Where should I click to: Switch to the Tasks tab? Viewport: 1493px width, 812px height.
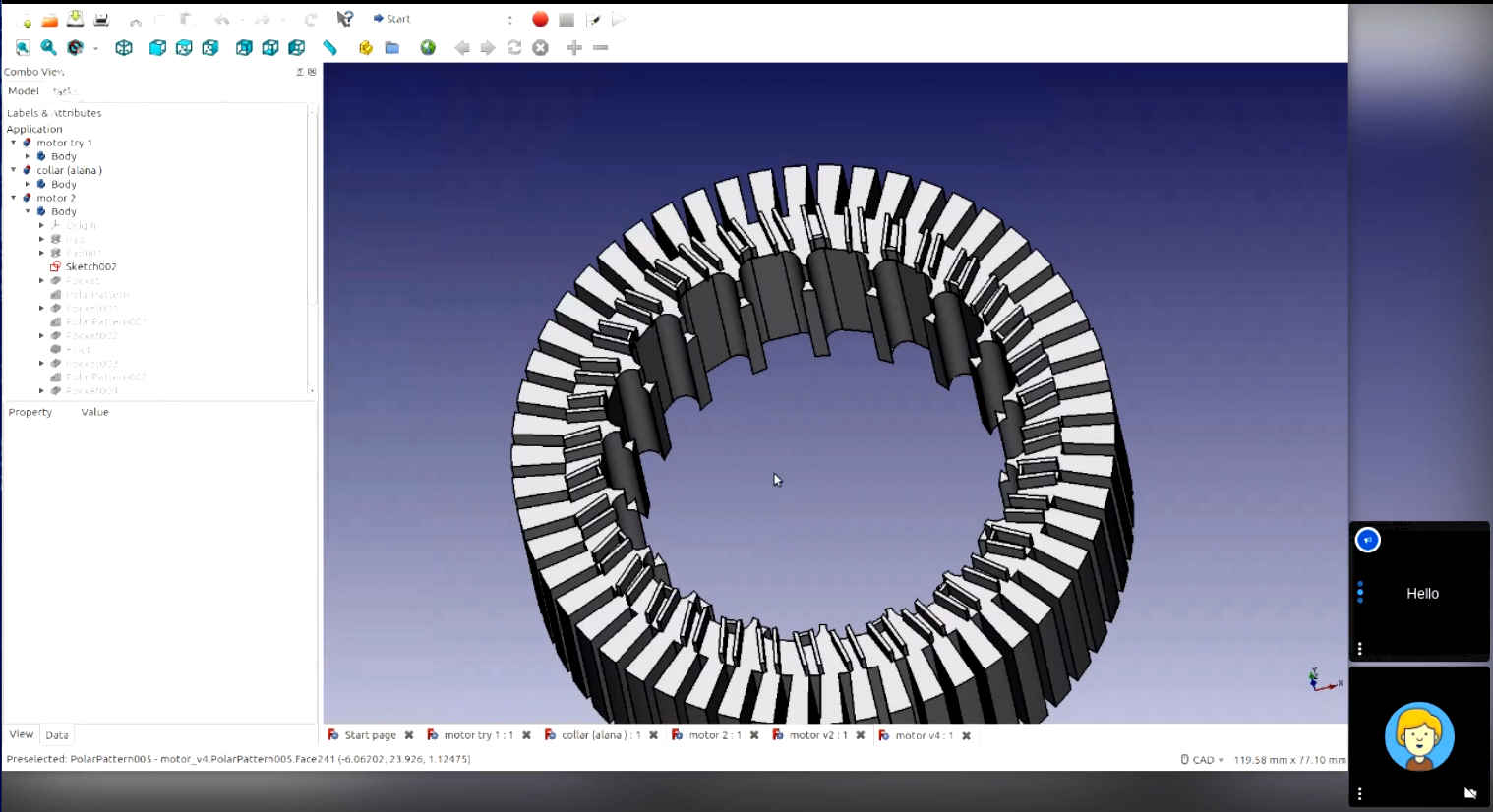point(63,91)
